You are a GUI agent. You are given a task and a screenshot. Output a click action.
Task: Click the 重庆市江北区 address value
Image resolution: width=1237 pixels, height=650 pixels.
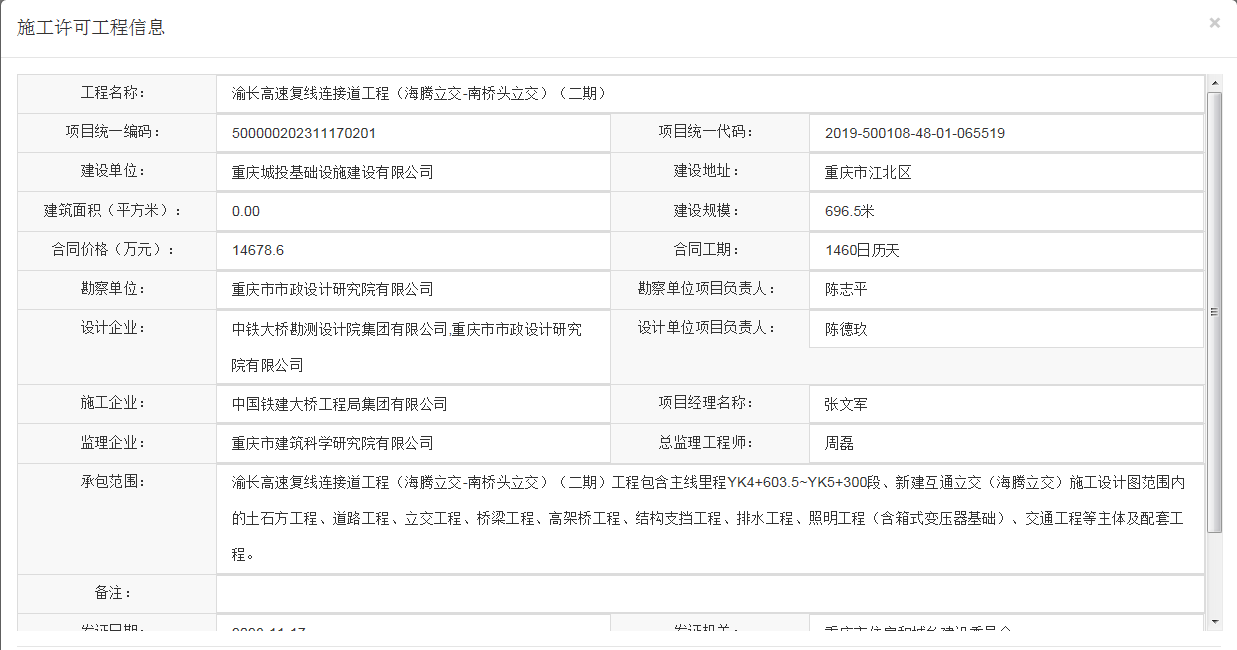tap(868, 172)
